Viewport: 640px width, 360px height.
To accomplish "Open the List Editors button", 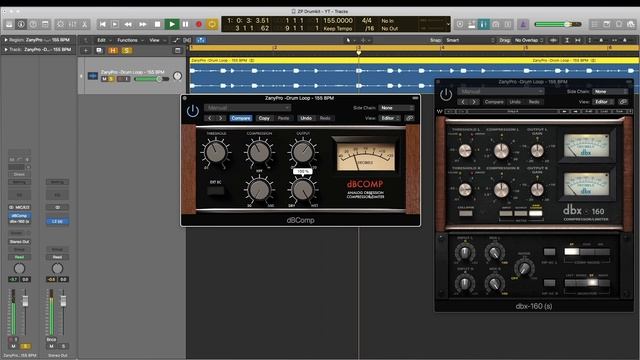I will pyautogui.click(x=595, y=24).
